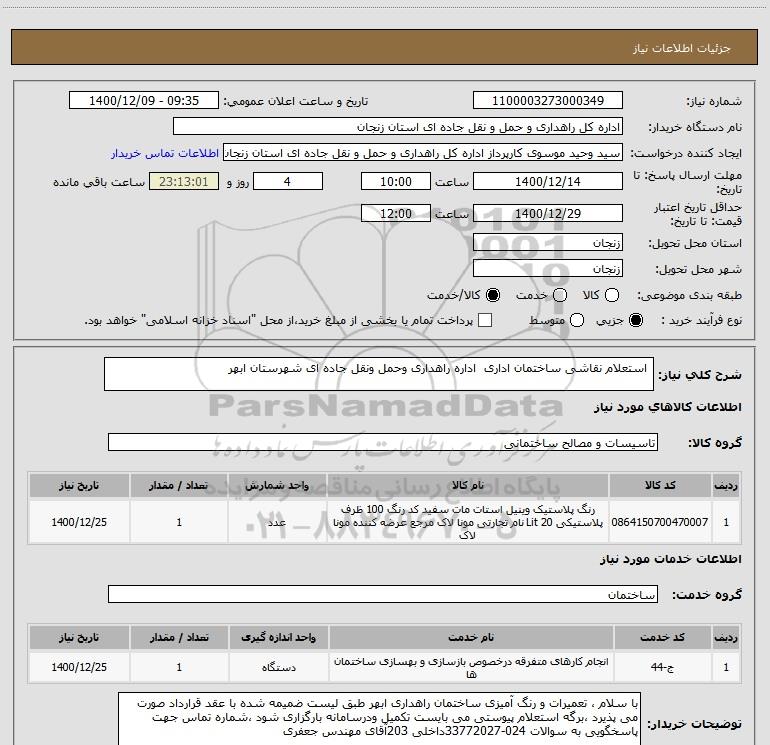Click the response deadline date 1400/12/14

548,182
